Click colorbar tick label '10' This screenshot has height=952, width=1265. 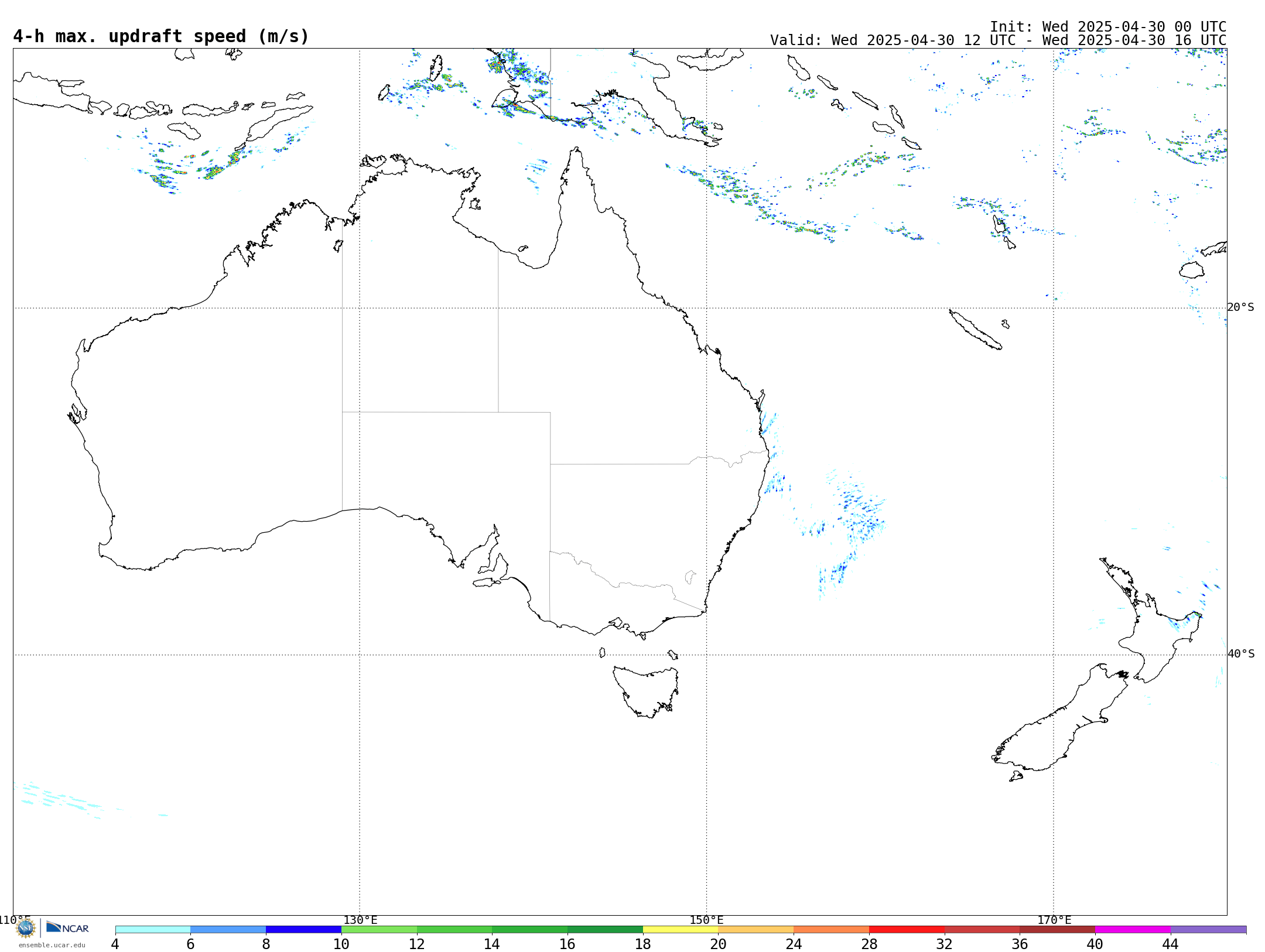(341, 944)
